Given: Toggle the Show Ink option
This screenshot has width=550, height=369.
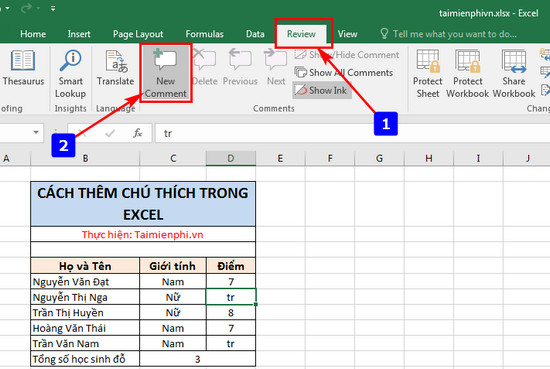Looking at the screenshot, I should coord(321,90).
